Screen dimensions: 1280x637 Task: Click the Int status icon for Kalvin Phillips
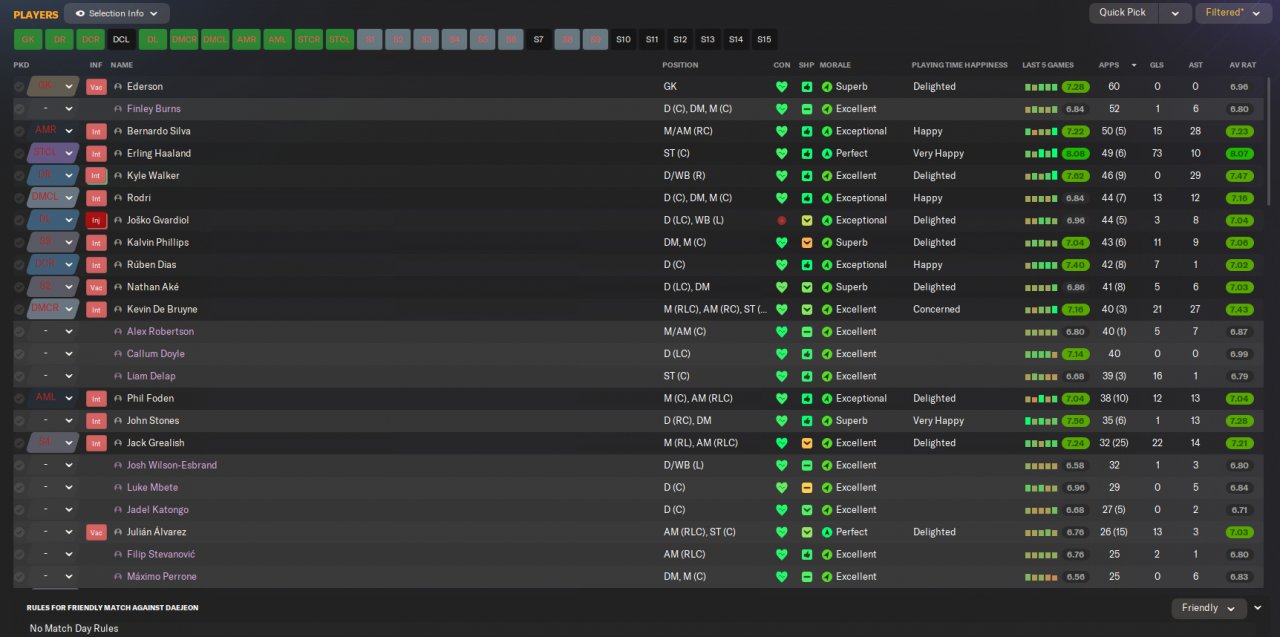pyautogui.click(x=96, y=243)
